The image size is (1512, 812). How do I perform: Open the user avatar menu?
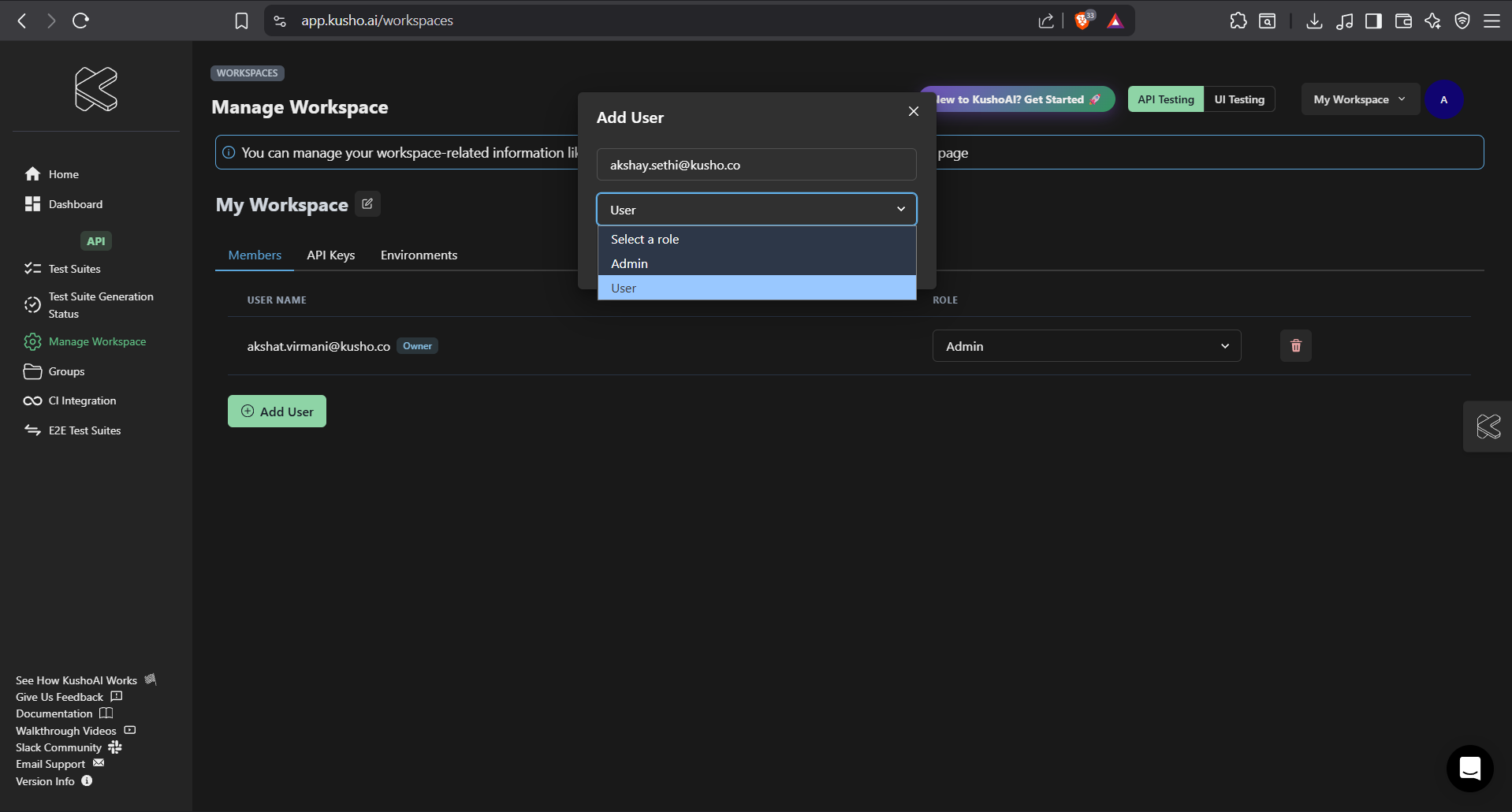coord(1444,99)
